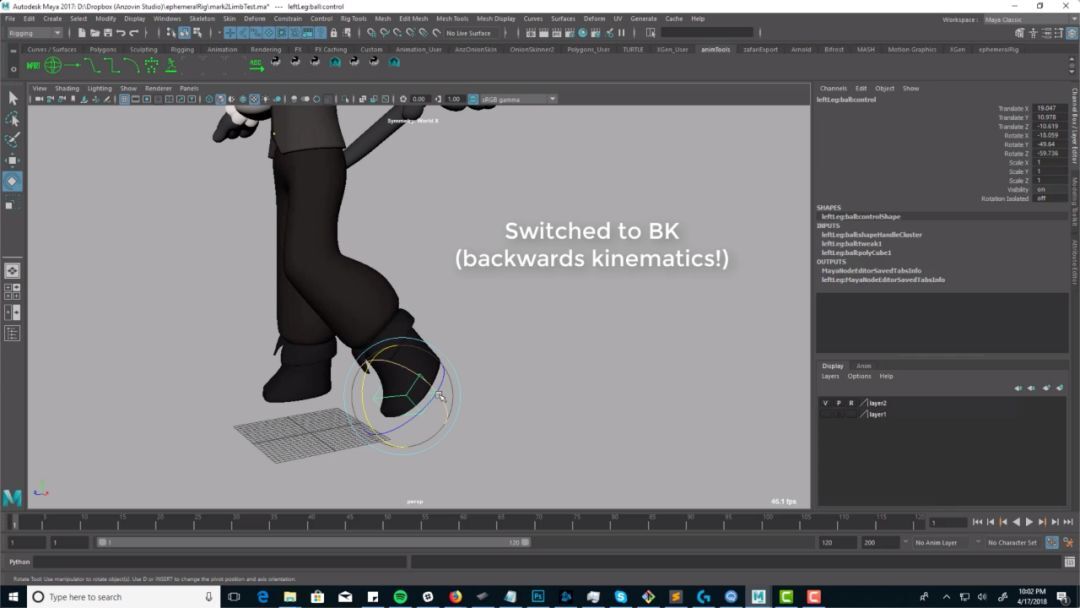Click the Translate X value field
The height and width of the screenshot is (608, 1080).
(1047, 108)
